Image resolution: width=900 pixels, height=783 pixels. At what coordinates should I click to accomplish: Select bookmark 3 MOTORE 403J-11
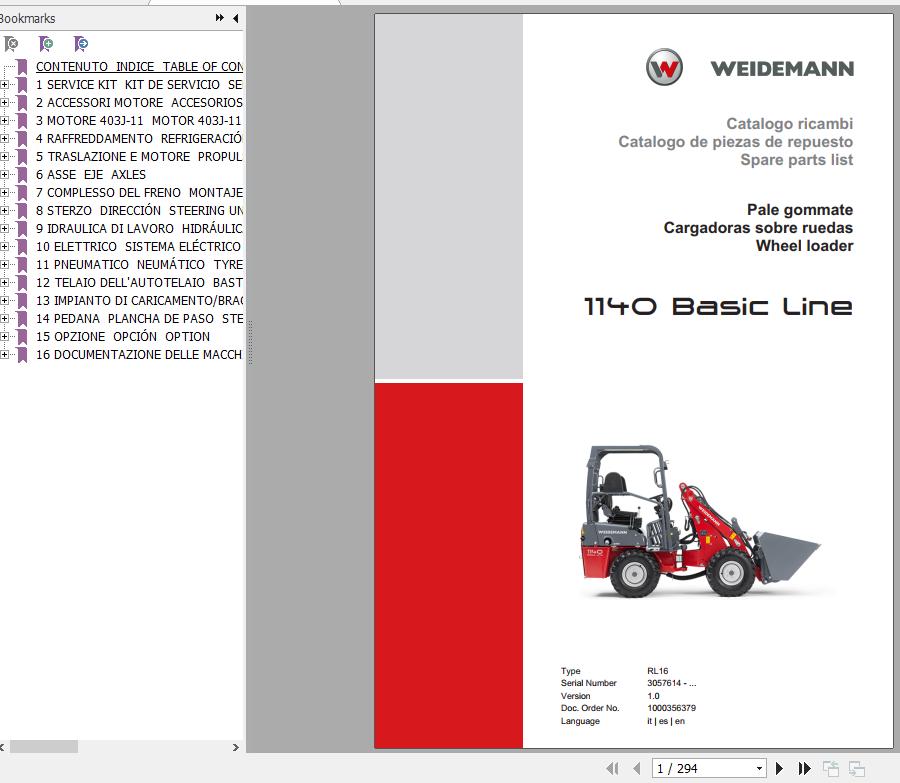point(138,121)
